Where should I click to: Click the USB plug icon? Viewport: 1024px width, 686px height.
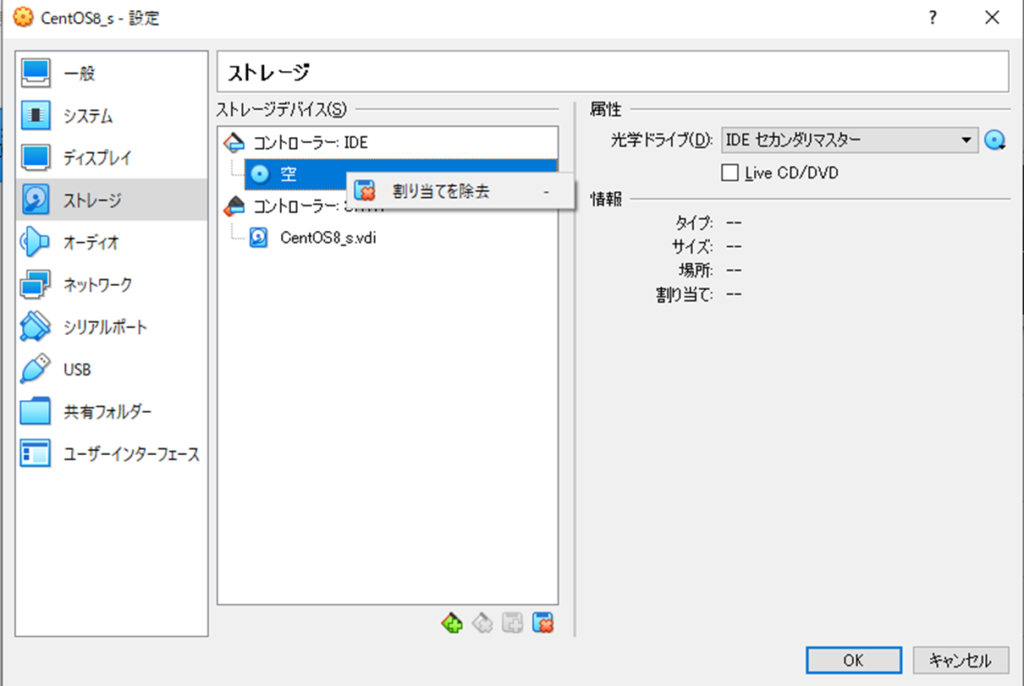pyautogui.click(x=35, y=369)
